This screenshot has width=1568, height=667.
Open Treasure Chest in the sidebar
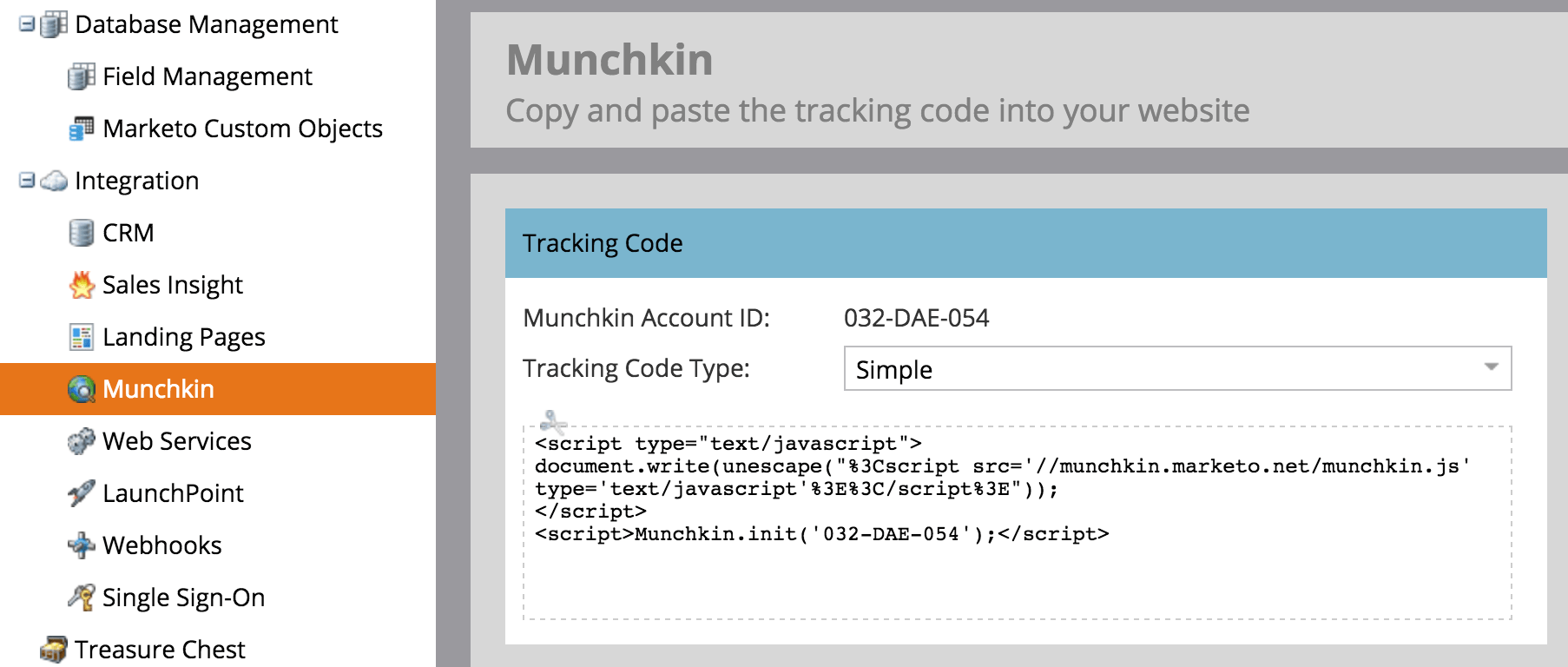point(160,650)
